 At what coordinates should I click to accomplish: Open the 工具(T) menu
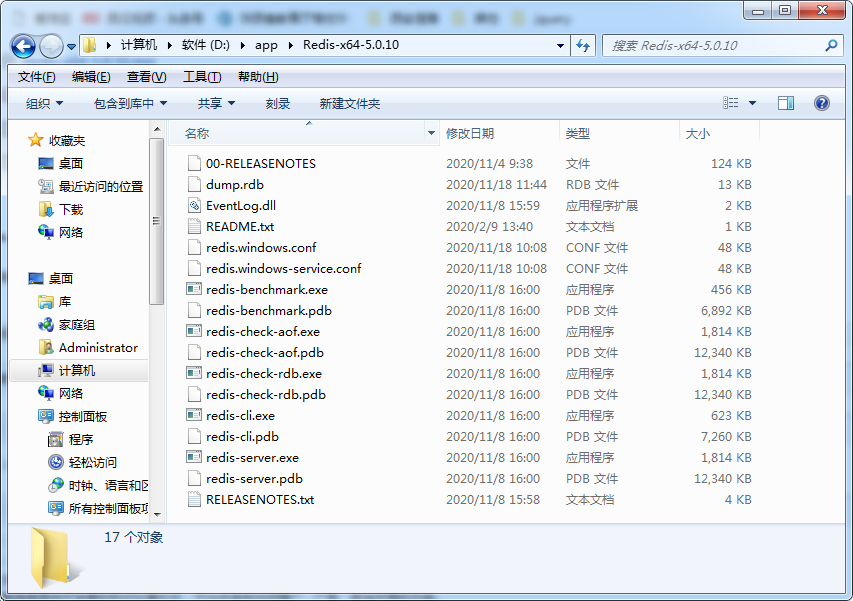202,77
